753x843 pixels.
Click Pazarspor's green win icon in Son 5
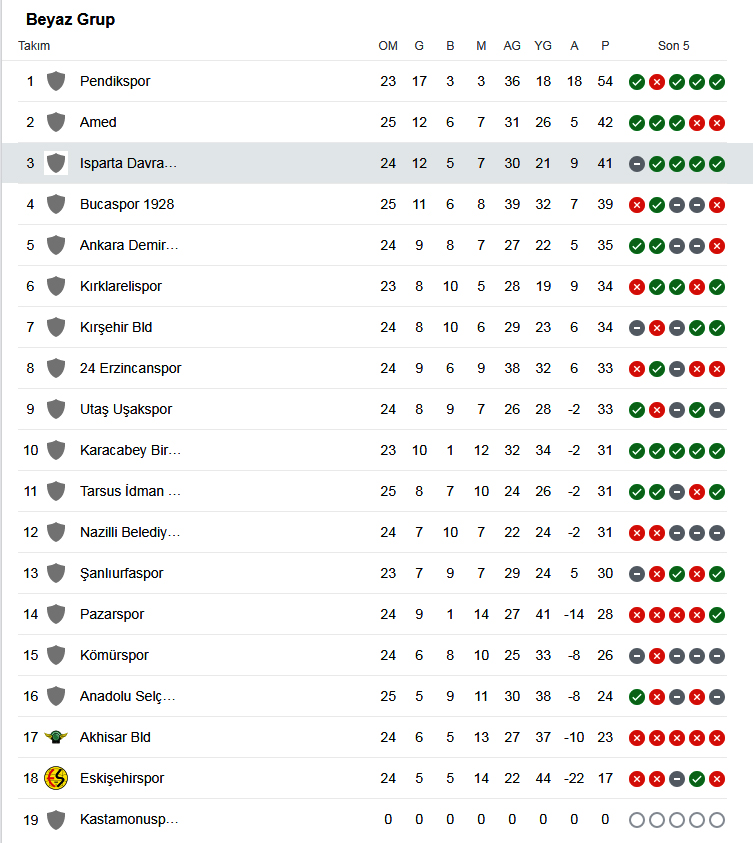click(x=717, y=615)
